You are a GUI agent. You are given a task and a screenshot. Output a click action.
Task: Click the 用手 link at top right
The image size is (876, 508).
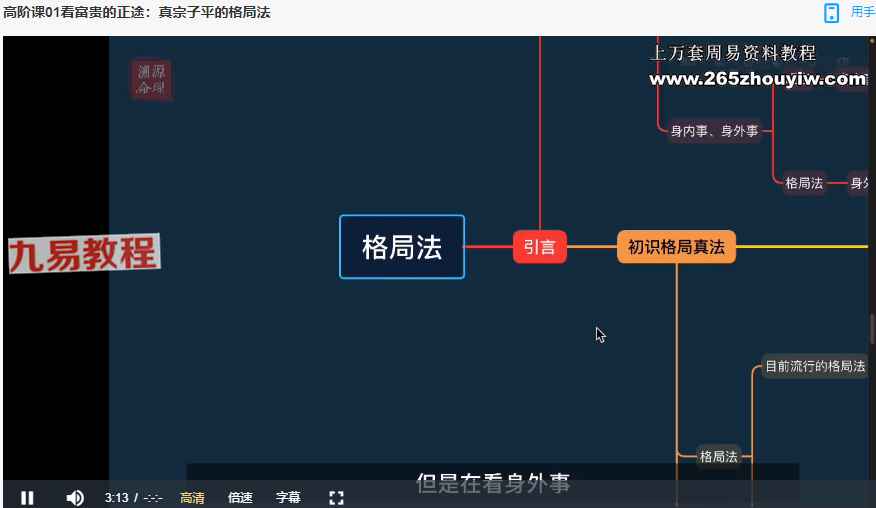point(862,13)
